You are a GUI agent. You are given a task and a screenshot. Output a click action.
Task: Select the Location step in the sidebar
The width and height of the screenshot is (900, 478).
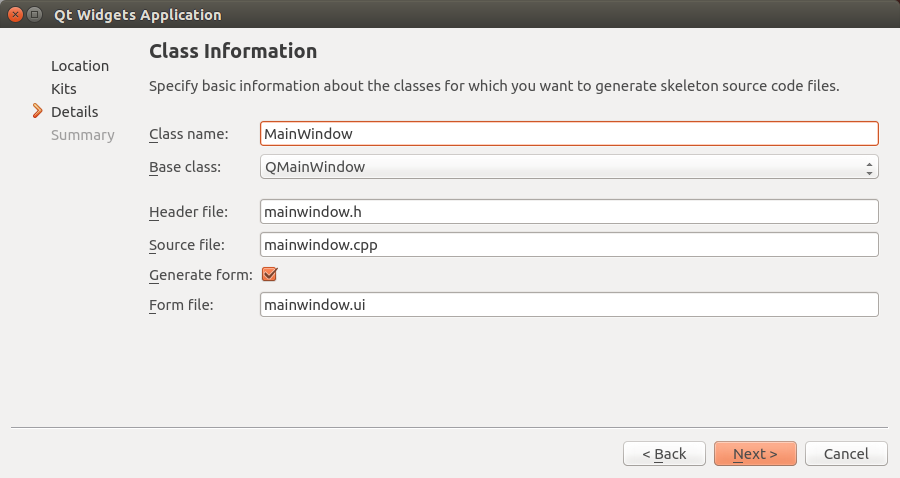80,66
